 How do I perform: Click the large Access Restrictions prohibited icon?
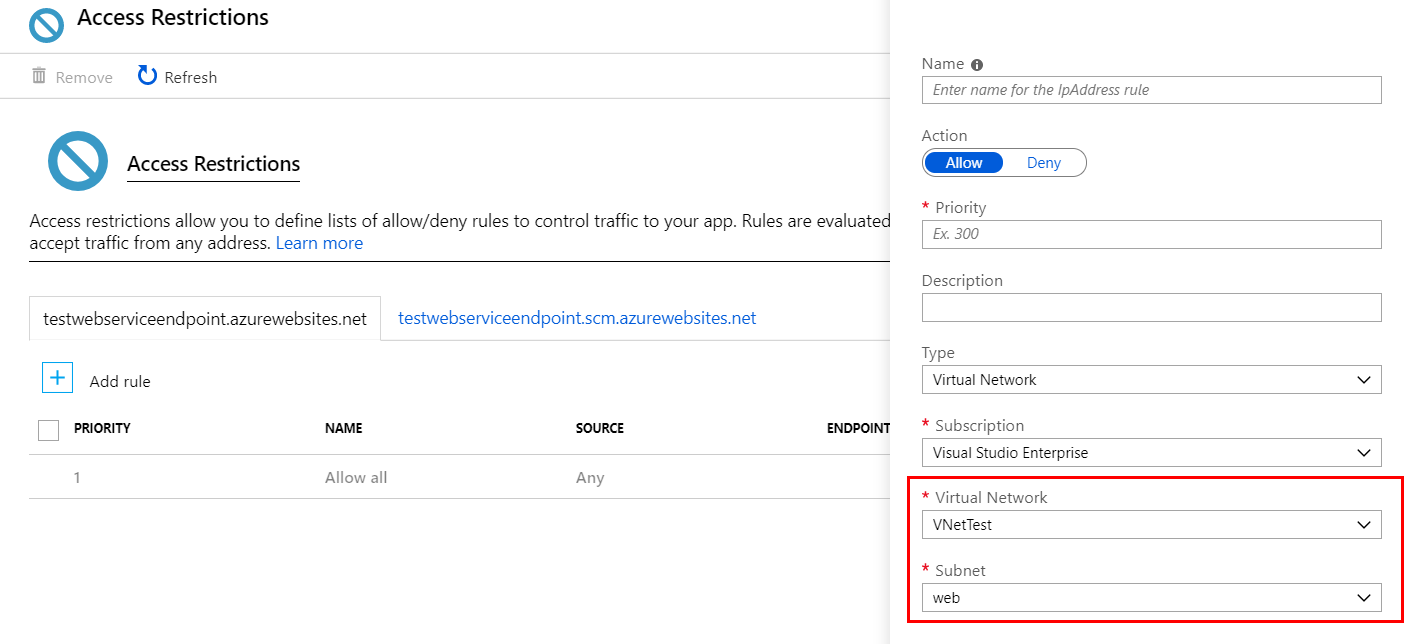77,161
